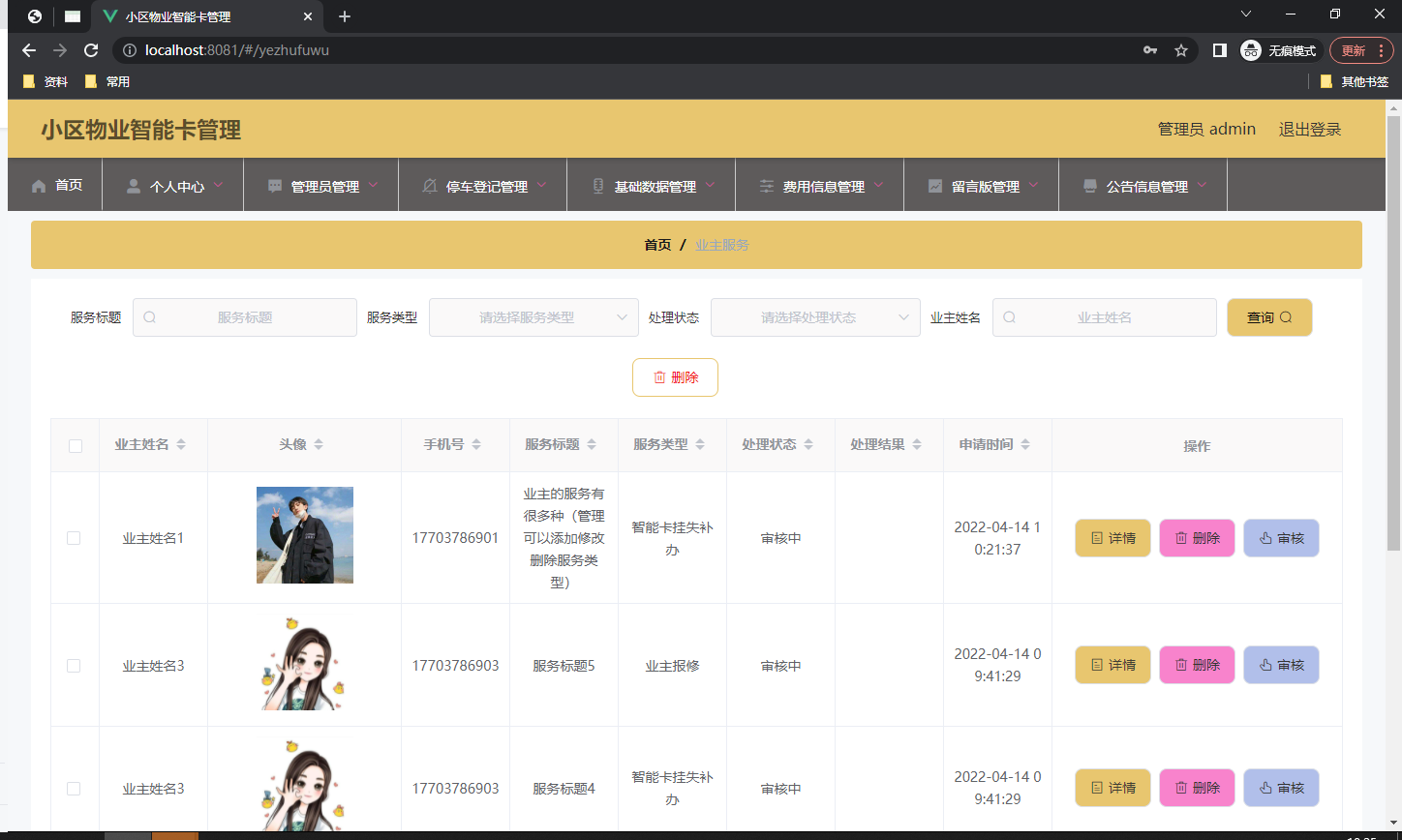The image size is (1402, 840).
Task: Sort by 申请时间 column arrows
Action: [1025, 444]
